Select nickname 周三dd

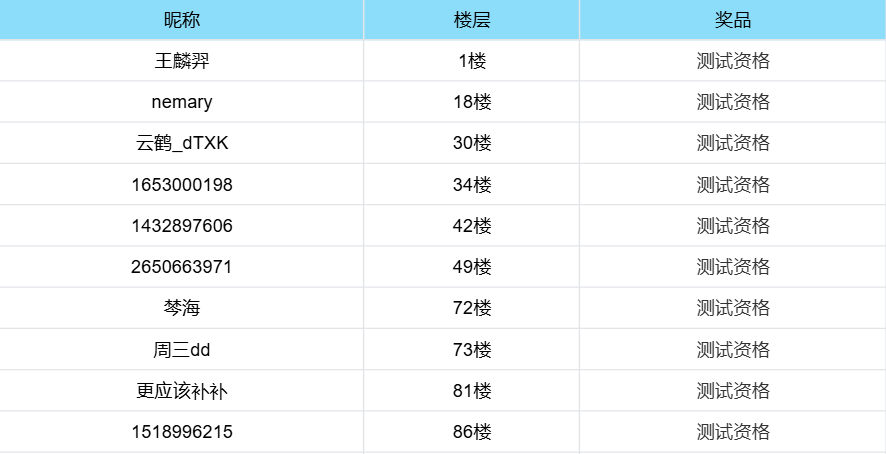click(181, 349)
